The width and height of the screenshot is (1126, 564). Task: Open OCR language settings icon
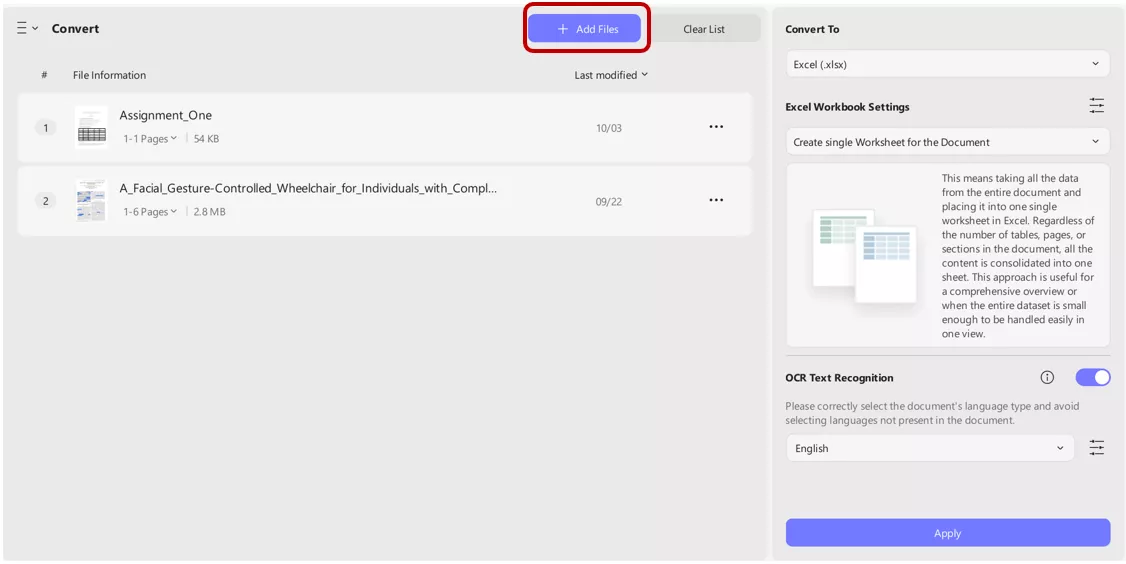(1097, 448)
